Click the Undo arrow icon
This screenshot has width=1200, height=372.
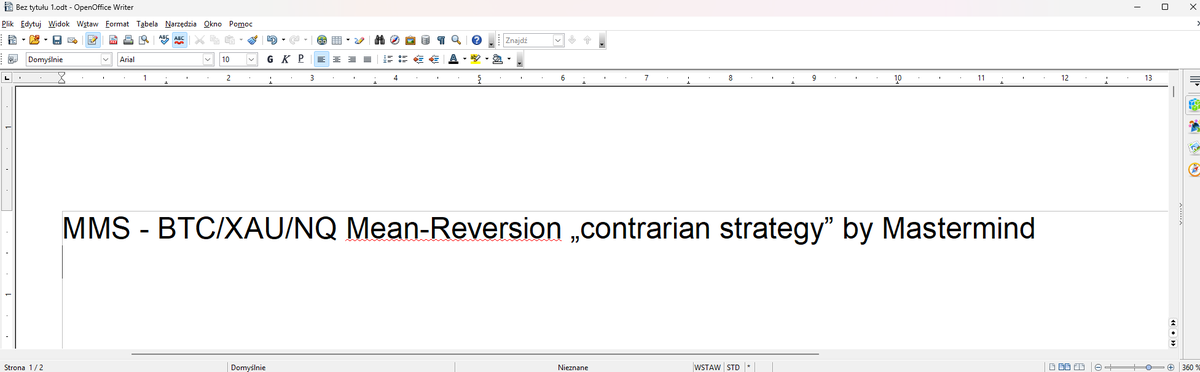click(x=272, y=40)
